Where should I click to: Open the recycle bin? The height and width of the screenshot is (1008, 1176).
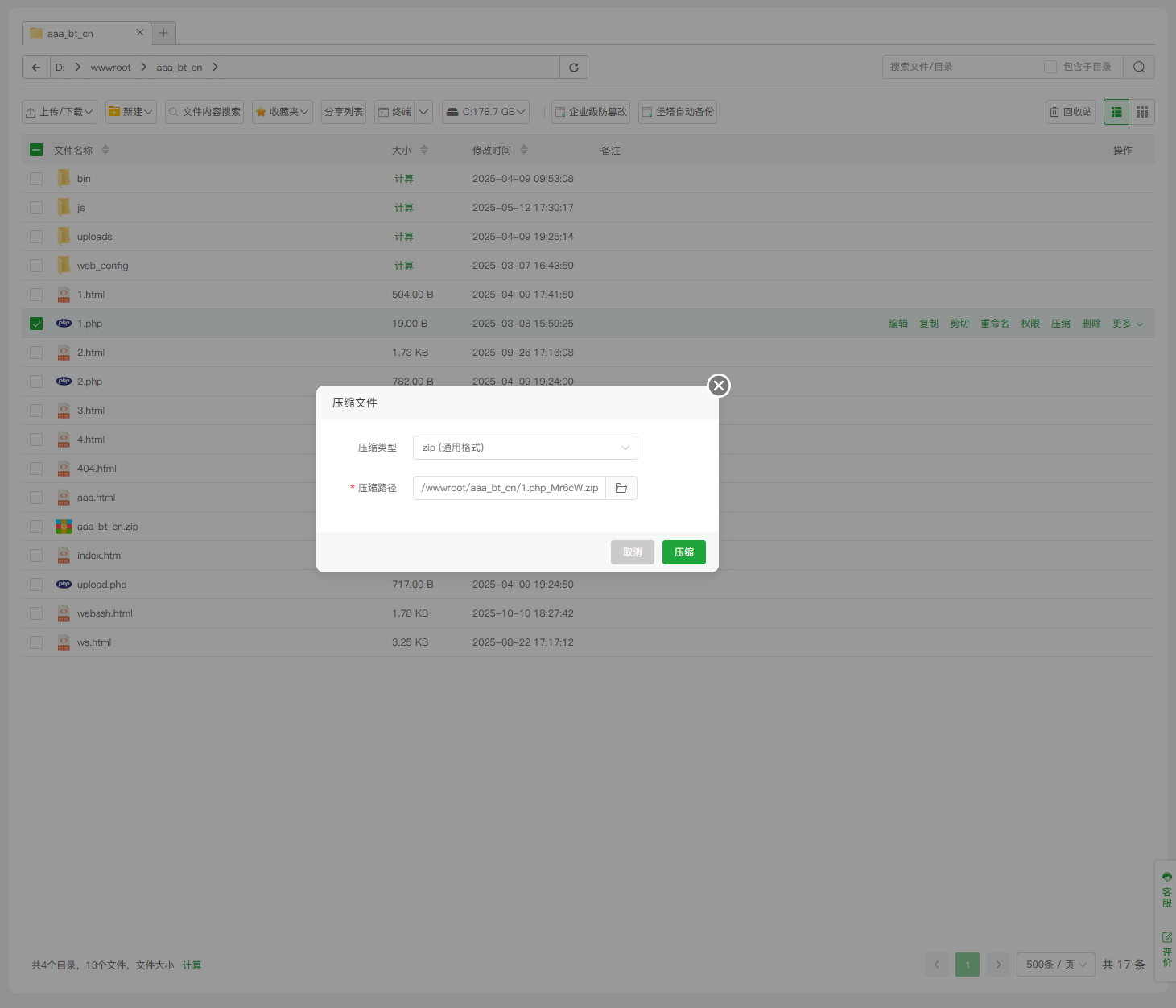point(1071,112)
